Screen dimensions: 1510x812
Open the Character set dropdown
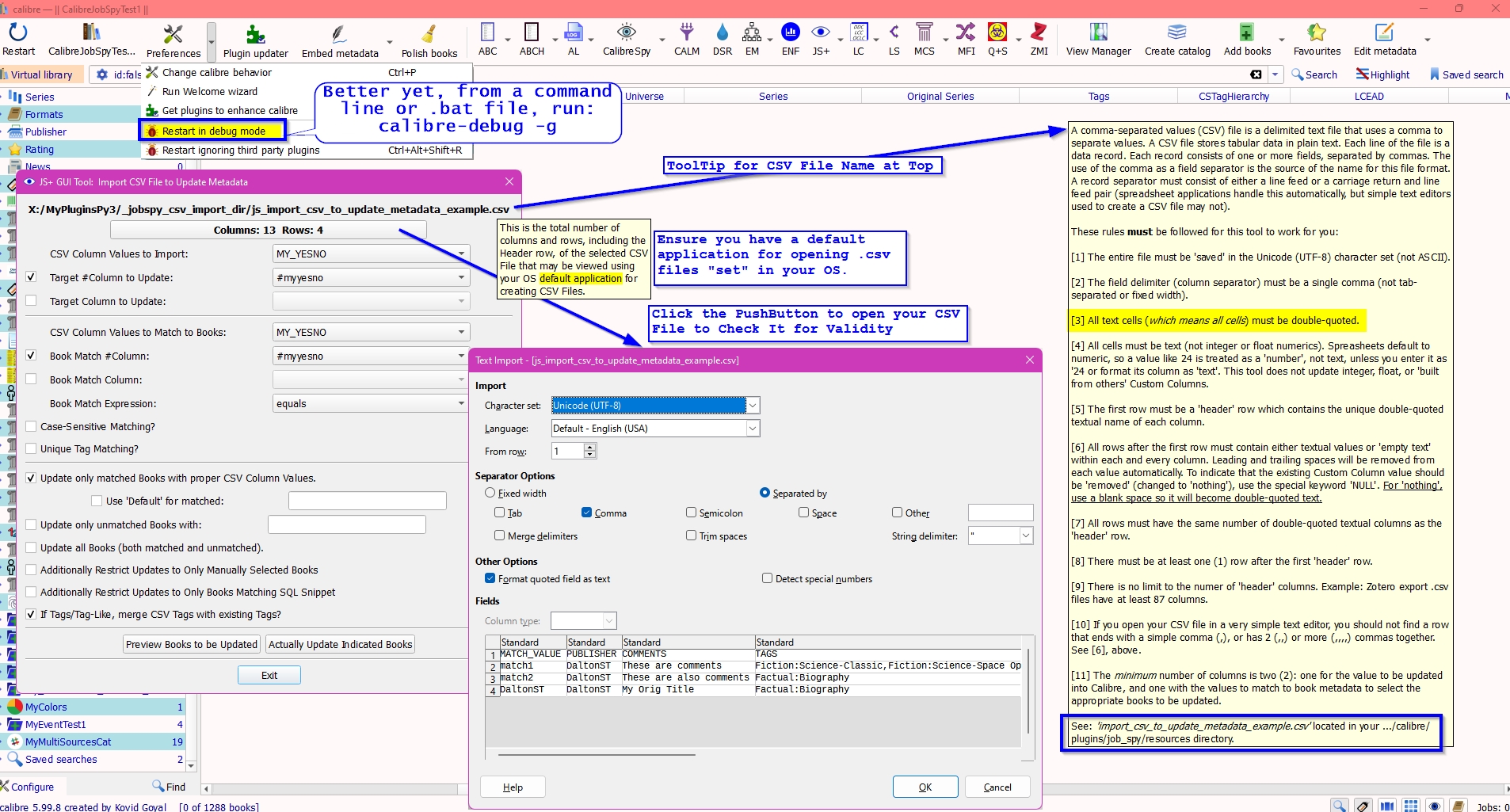coord(655,405)
